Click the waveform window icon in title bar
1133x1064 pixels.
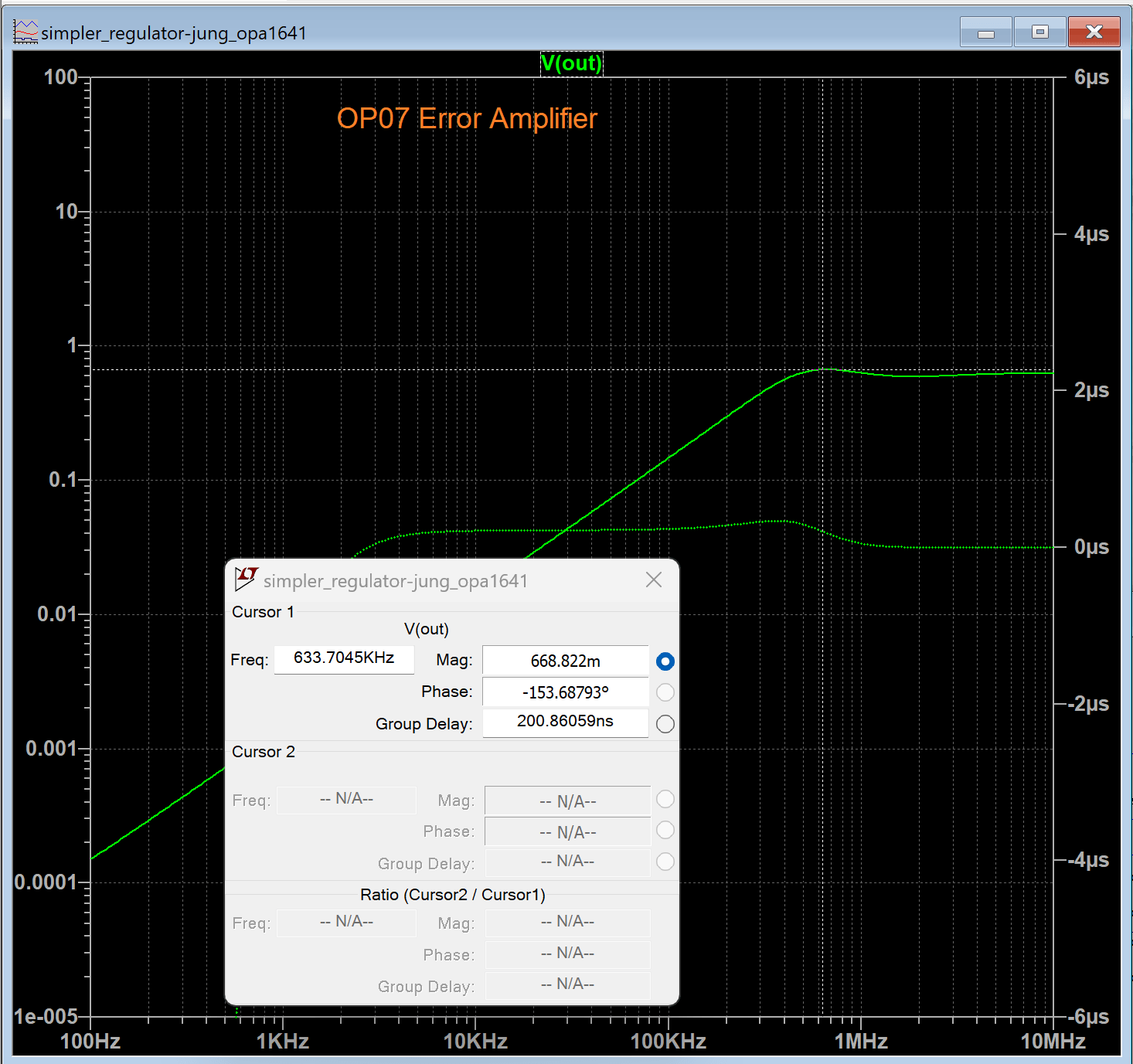click(26, 32)
